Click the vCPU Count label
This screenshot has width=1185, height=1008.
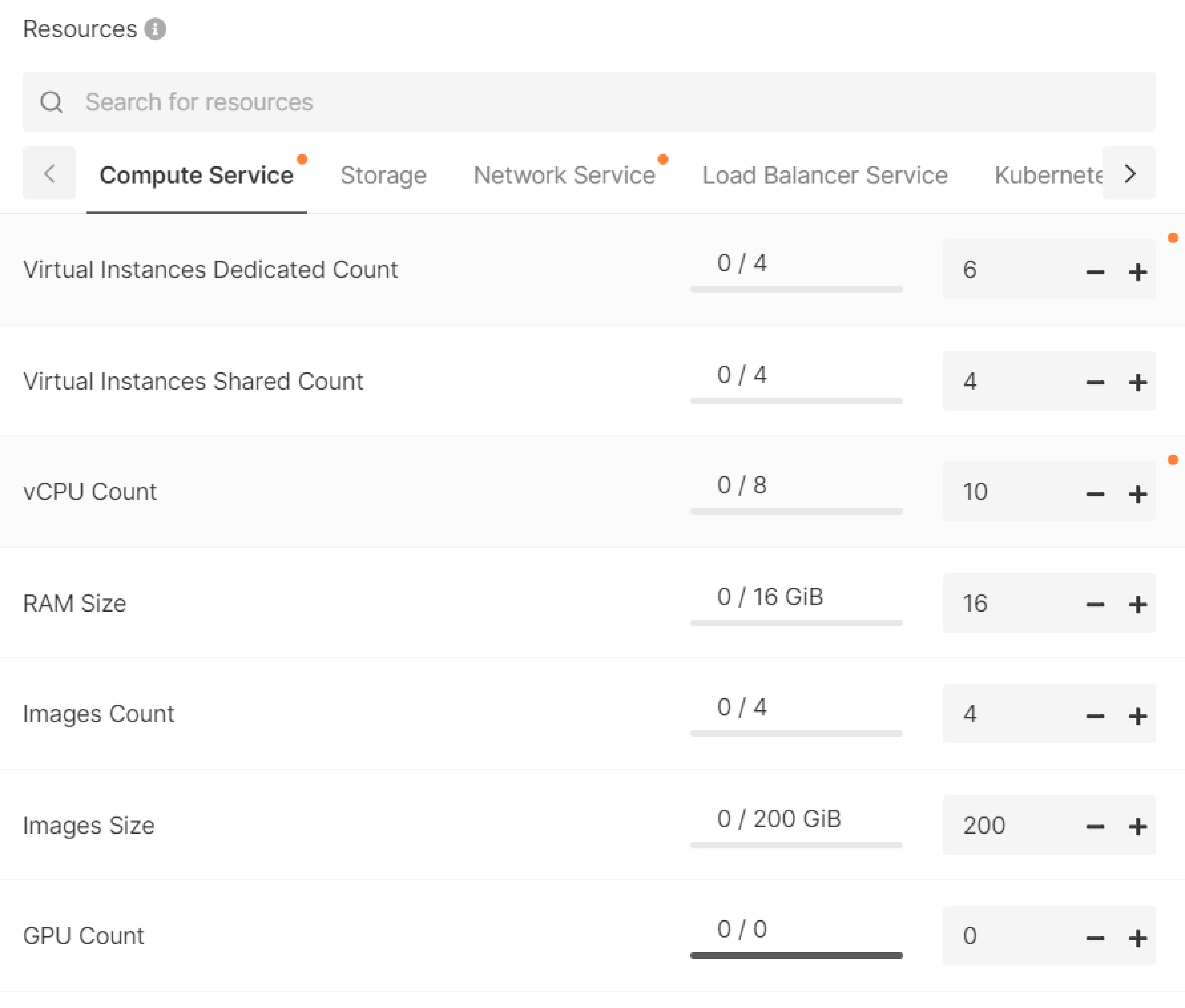90,491
